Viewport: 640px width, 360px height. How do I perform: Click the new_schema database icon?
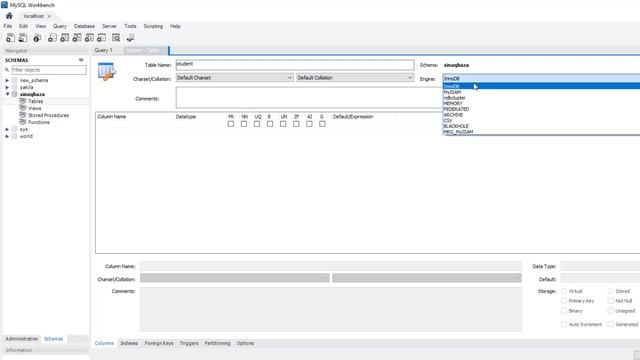(x=15, y=80)
